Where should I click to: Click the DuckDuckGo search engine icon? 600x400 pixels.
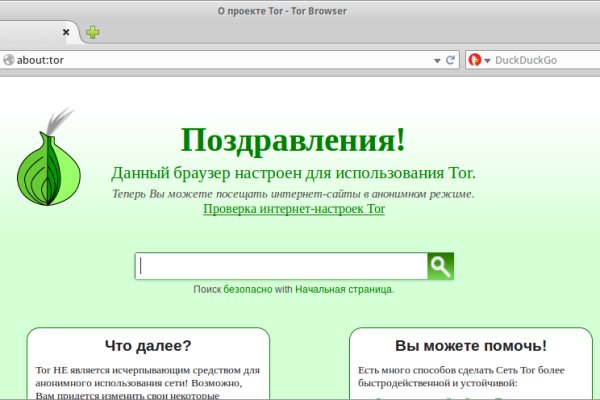(475, 60)
